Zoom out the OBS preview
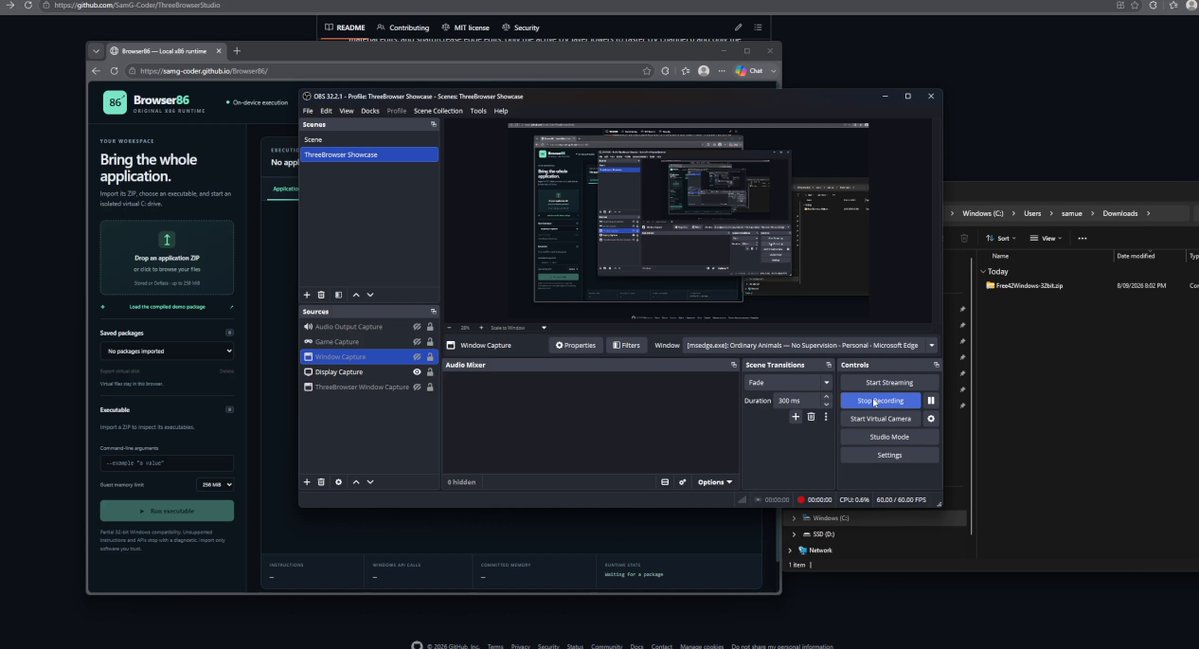Viewport: 1199px width, 649px height. pos(449,328)
